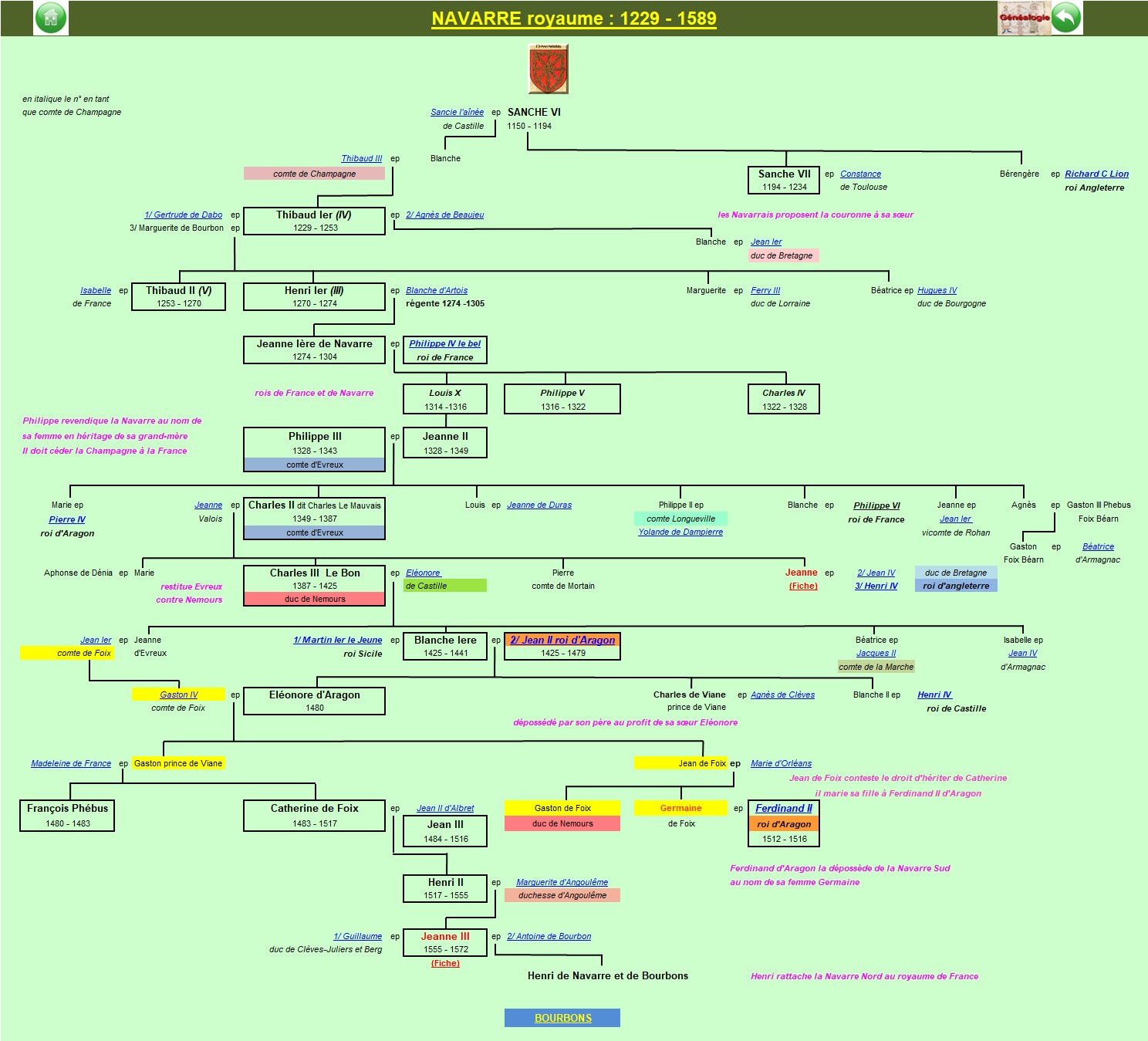Open 1/ Martin Ier le Jeune link
This screenshot has width=1148, height=1041.
click(x=338, y=640)
